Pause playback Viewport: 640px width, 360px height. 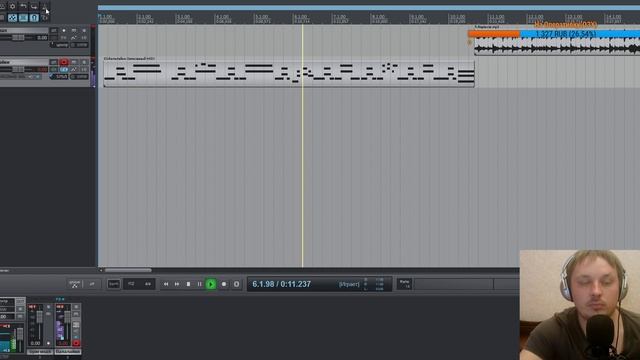point(200,284)
